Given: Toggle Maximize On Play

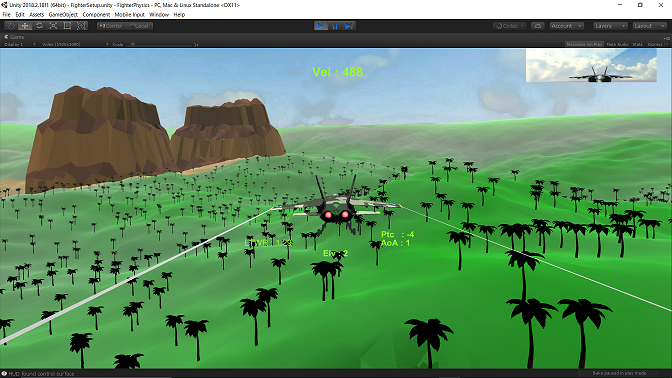Looking at the screenshot, I should pyautogui.click(x=584, y=44).
